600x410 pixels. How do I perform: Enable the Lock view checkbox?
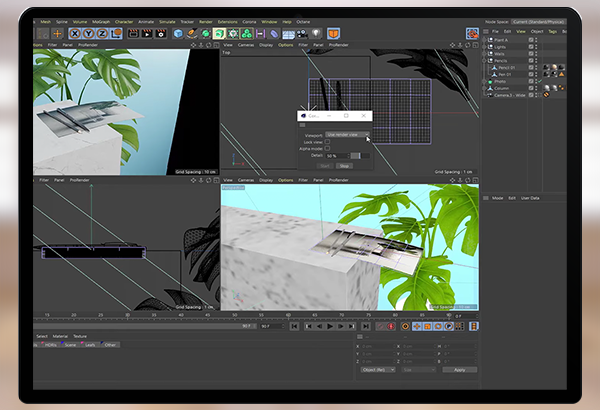(x=327, y=142)
